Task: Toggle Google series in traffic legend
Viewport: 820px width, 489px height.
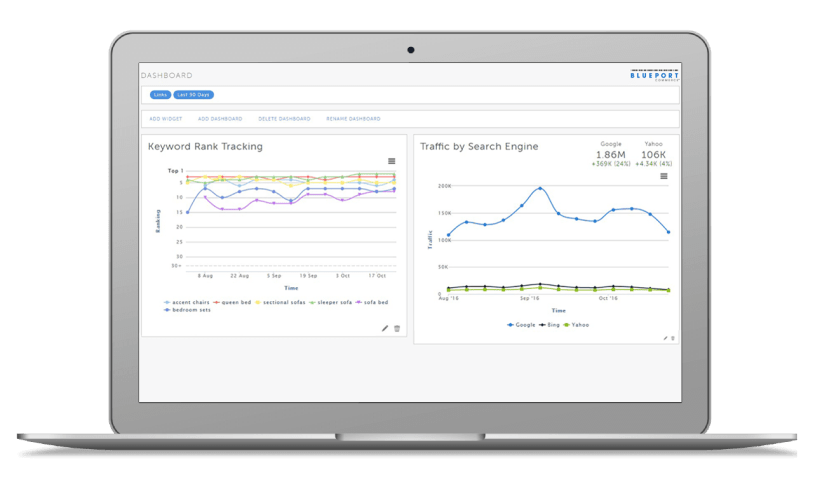Action: tap(521, 325)
